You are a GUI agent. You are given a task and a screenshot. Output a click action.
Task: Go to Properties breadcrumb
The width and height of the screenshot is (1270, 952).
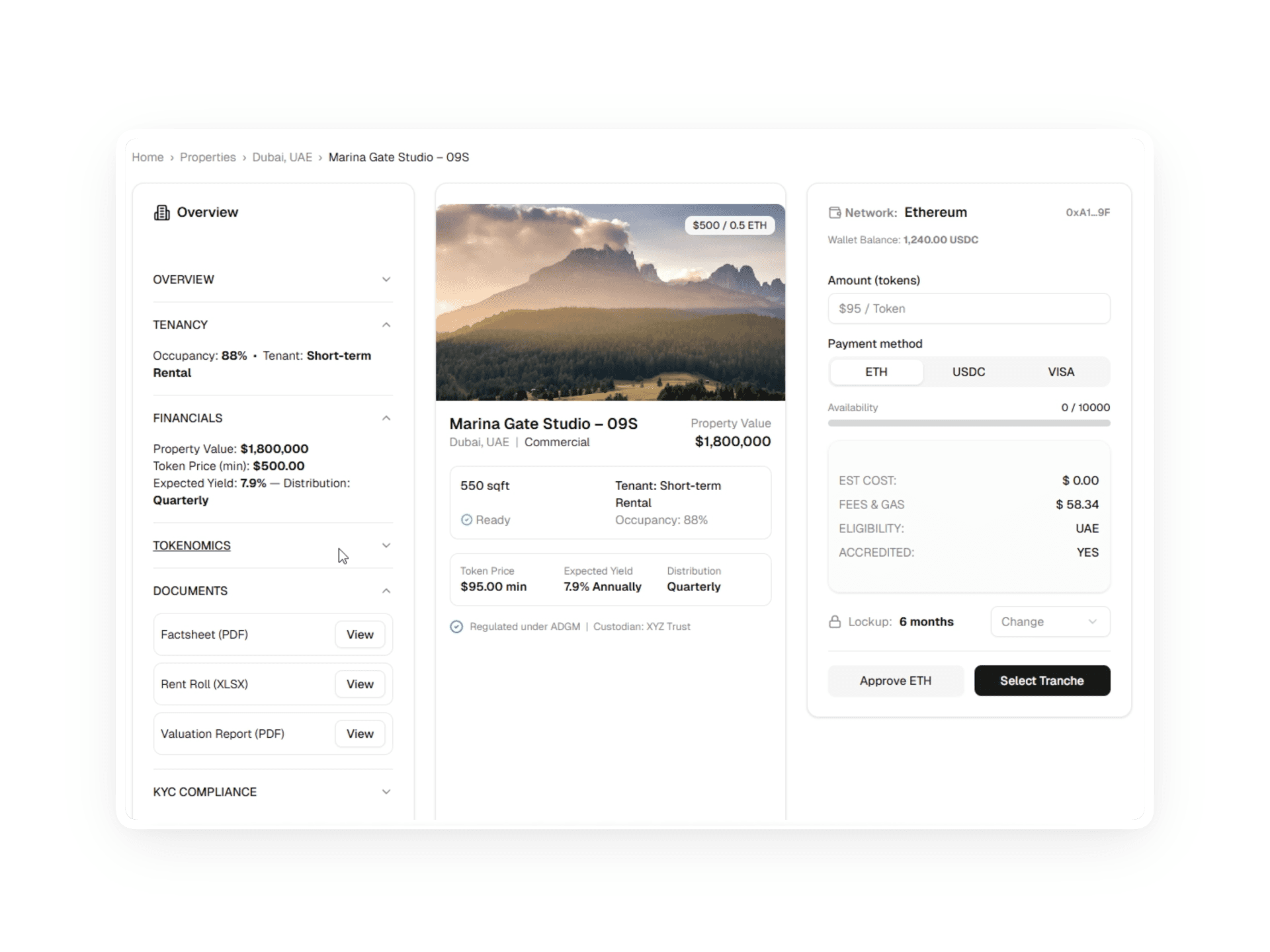click(x=208, y=157)
